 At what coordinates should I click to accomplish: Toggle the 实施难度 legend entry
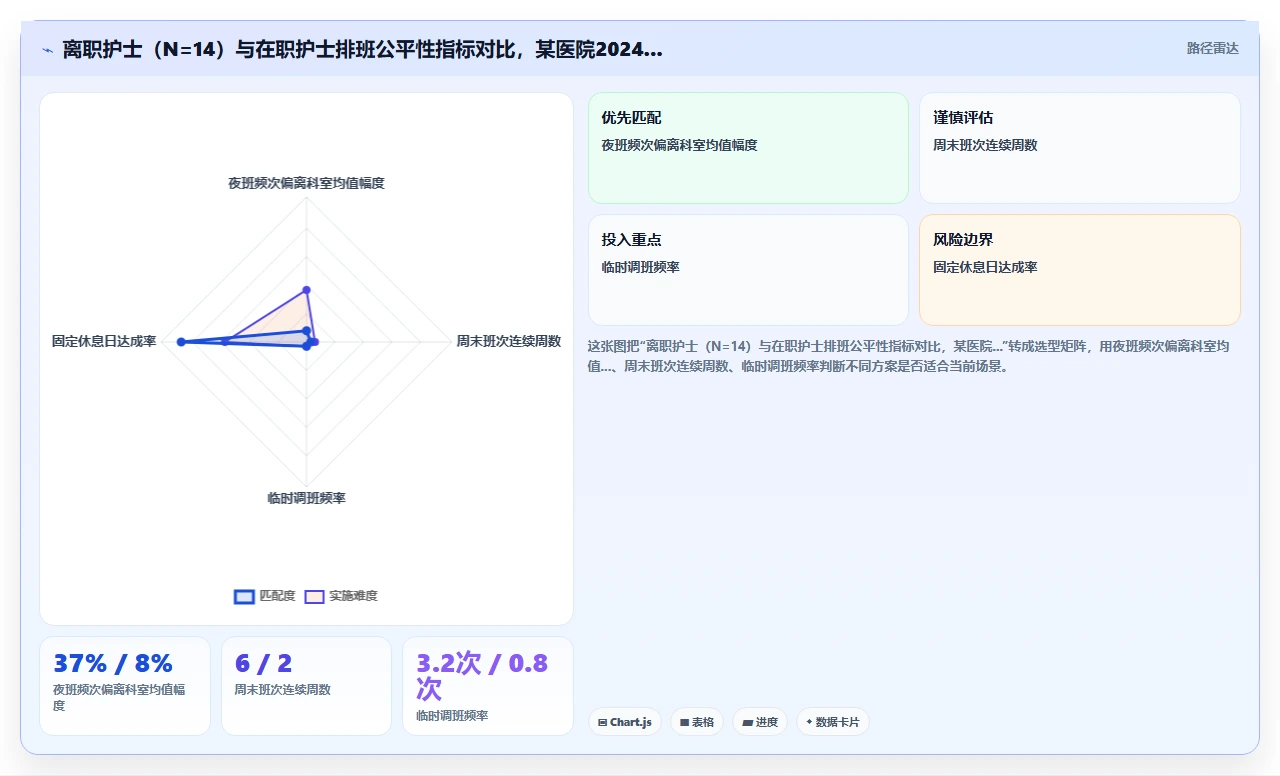tap(341, 596)
